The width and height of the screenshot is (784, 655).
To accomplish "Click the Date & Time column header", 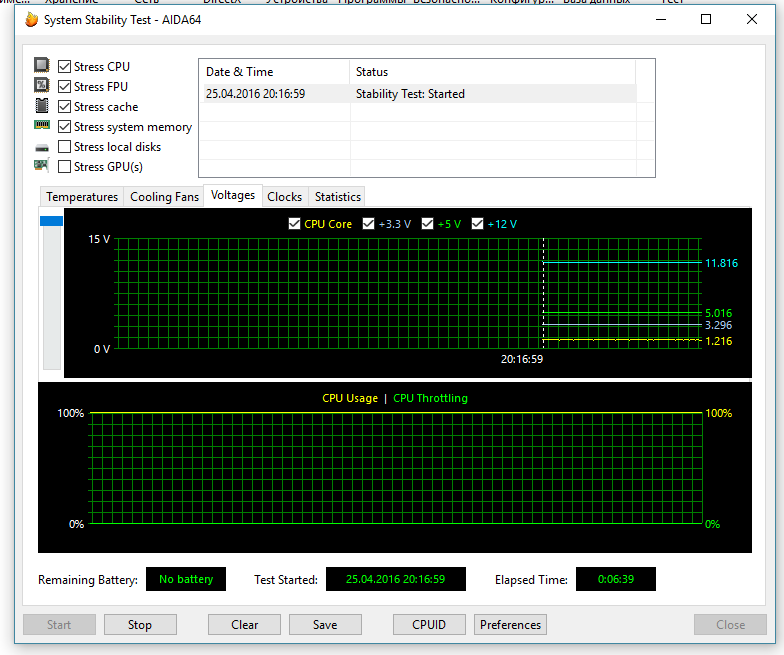I will tap(274, 72).
